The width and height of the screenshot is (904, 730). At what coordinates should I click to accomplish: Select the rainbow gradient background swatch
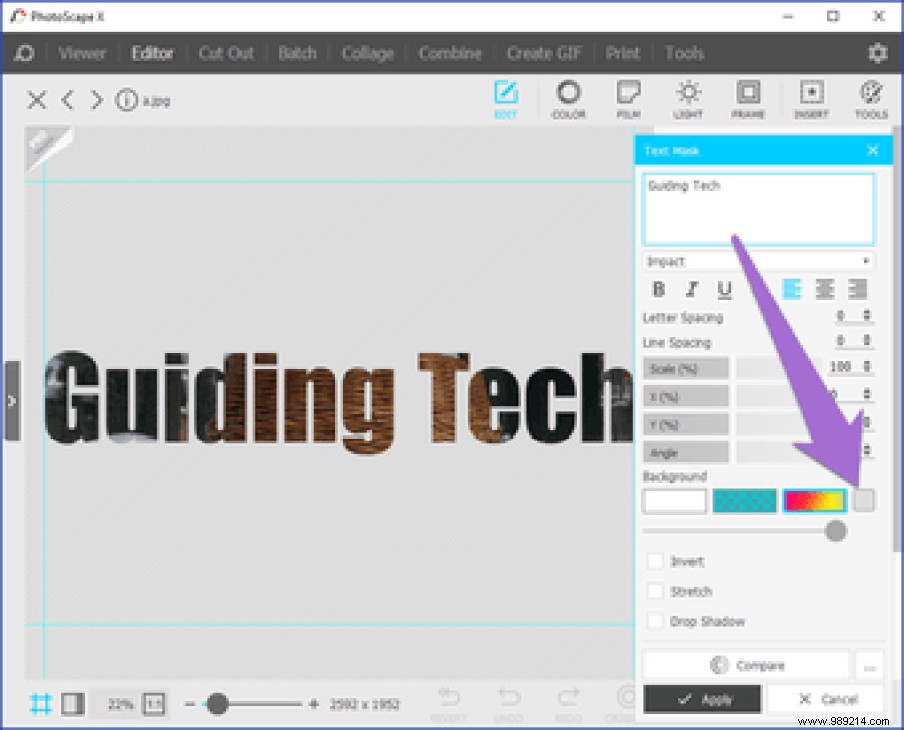(x=815, y=500)
